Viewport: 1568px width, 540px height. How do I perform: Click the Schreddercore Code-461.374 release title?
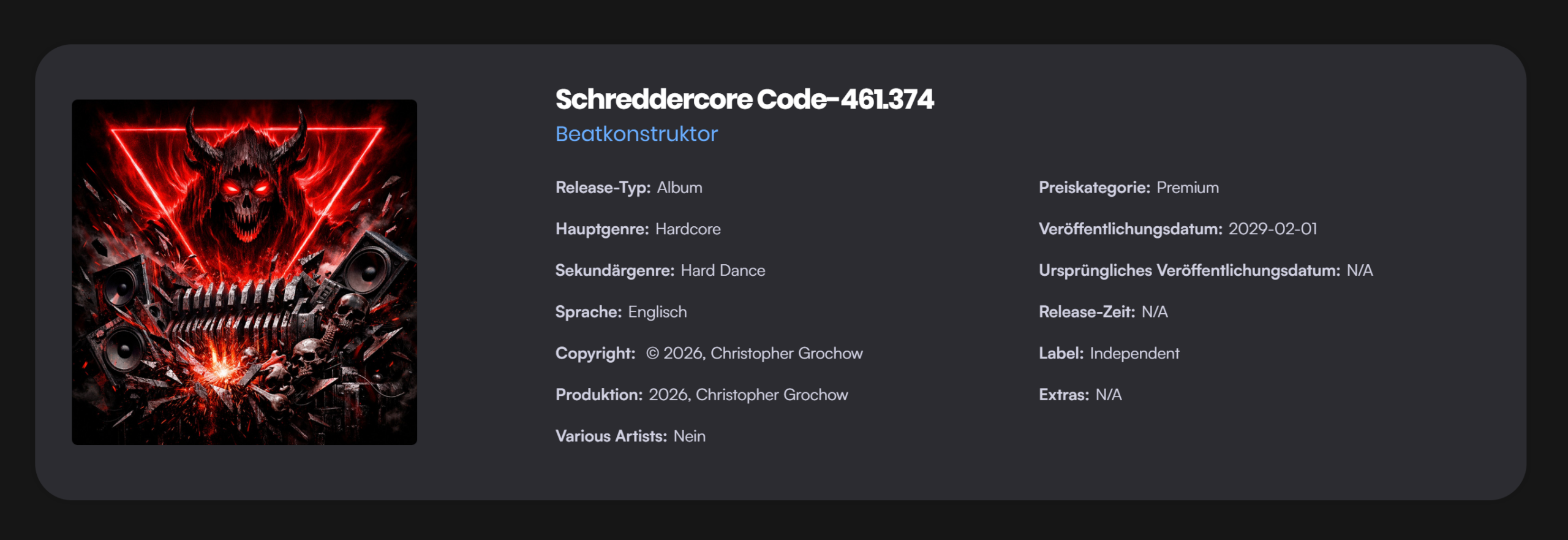744,99
